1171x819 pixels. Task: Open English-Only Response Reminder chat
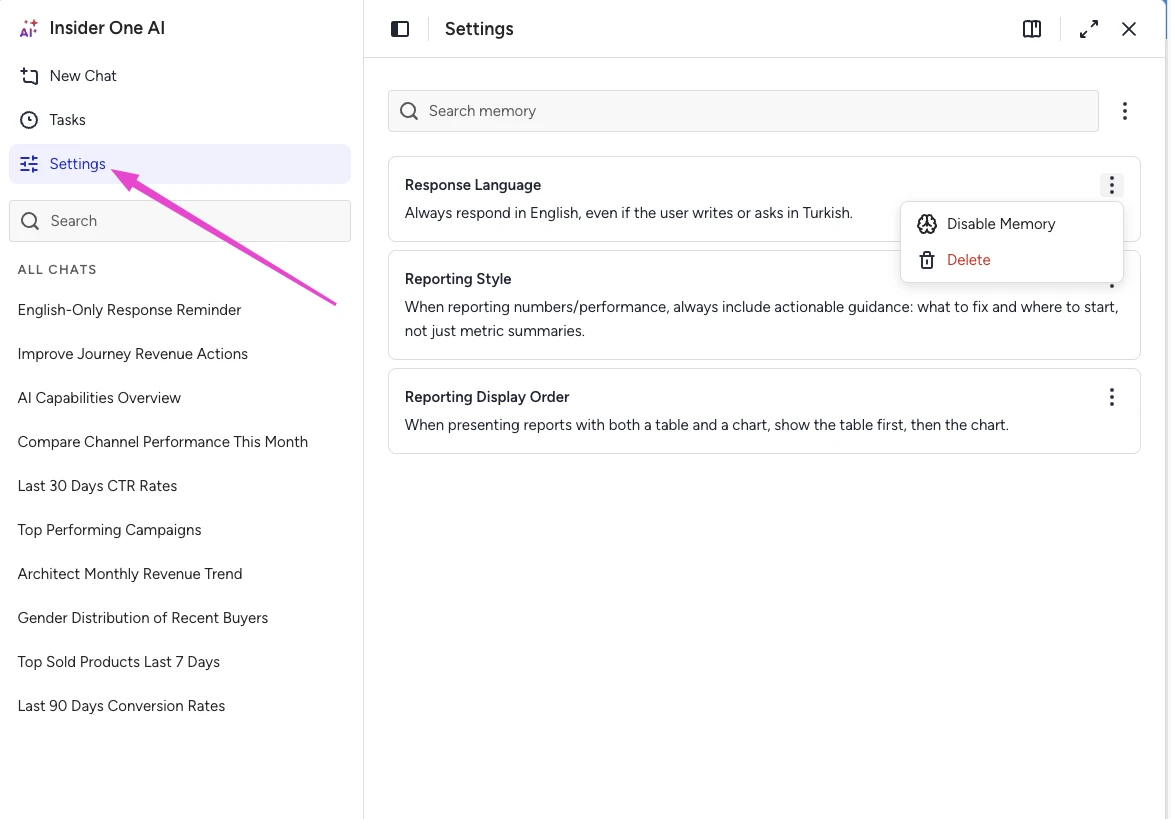(129, 310)
